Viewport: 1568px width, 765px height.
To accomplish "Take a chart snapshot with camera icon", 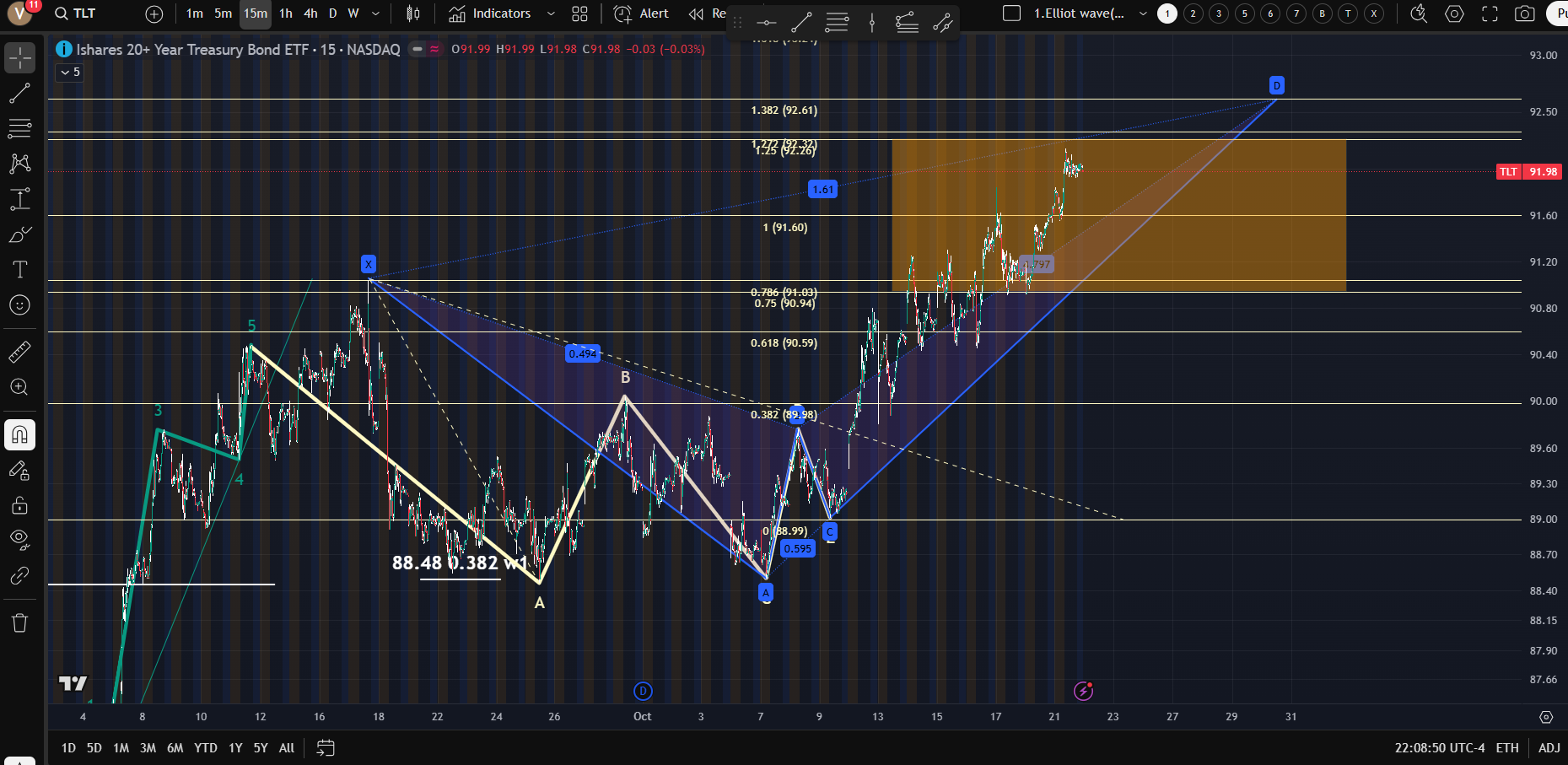I will [1524, 13].
